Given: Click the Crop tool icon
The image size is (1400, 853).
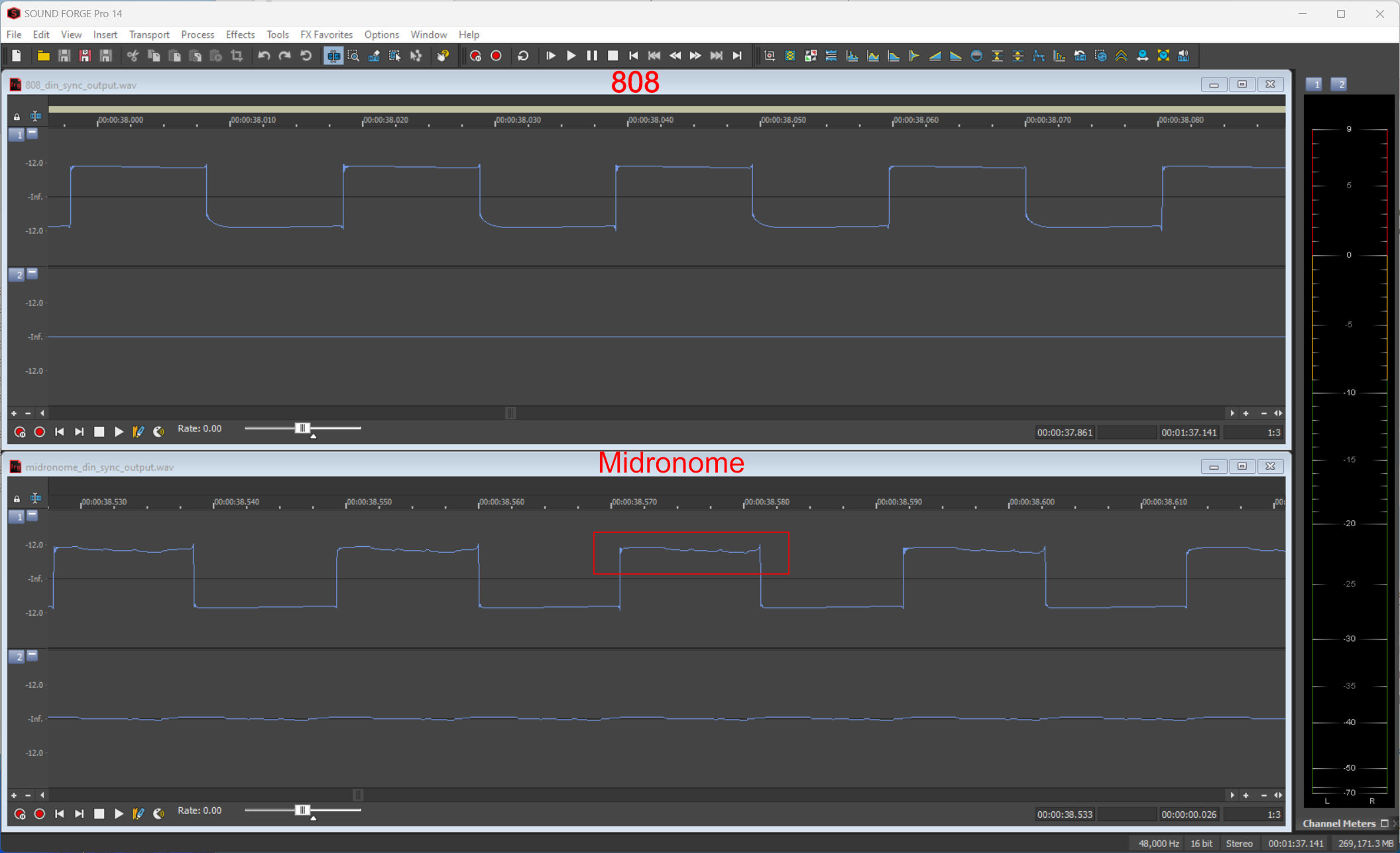Looking at the screenshot, I should point(237,56).
